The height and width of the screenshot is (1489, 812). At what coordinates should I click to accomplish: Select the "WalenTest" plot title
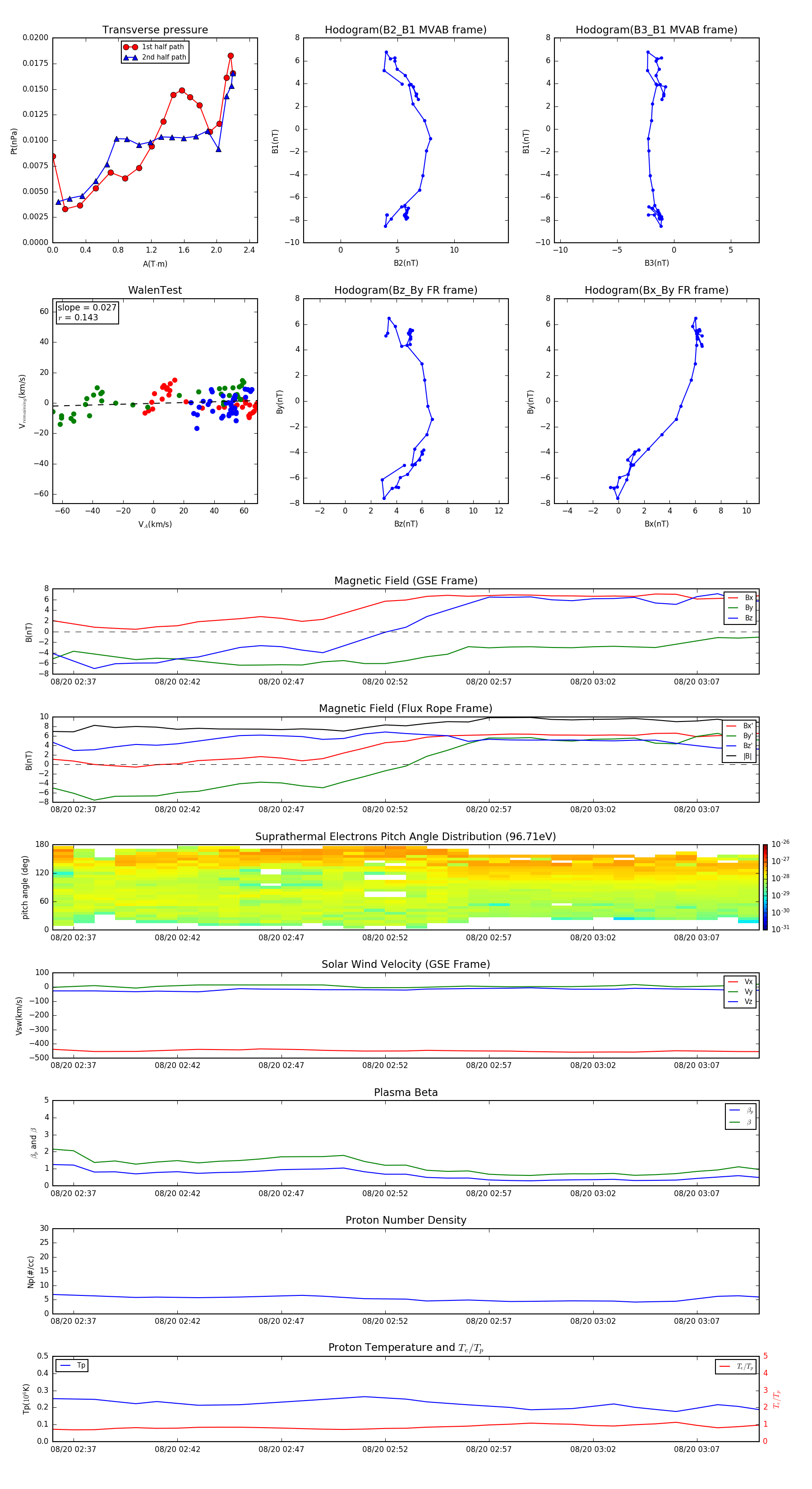pos(155,290)
